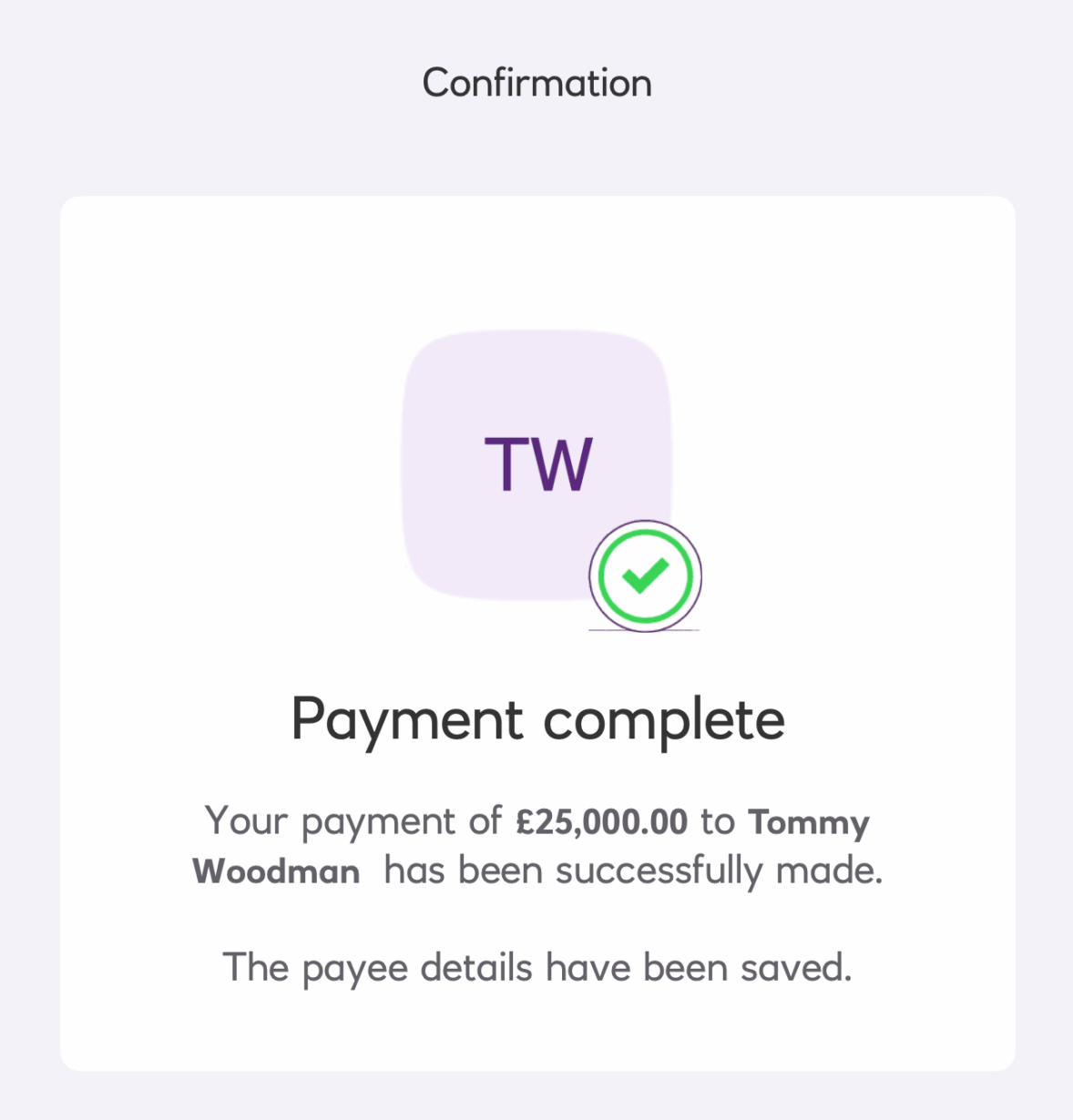Viewport: 1073px width, 1120px height.
Task: Click 'has been successfully made' text
Action: 633,871
